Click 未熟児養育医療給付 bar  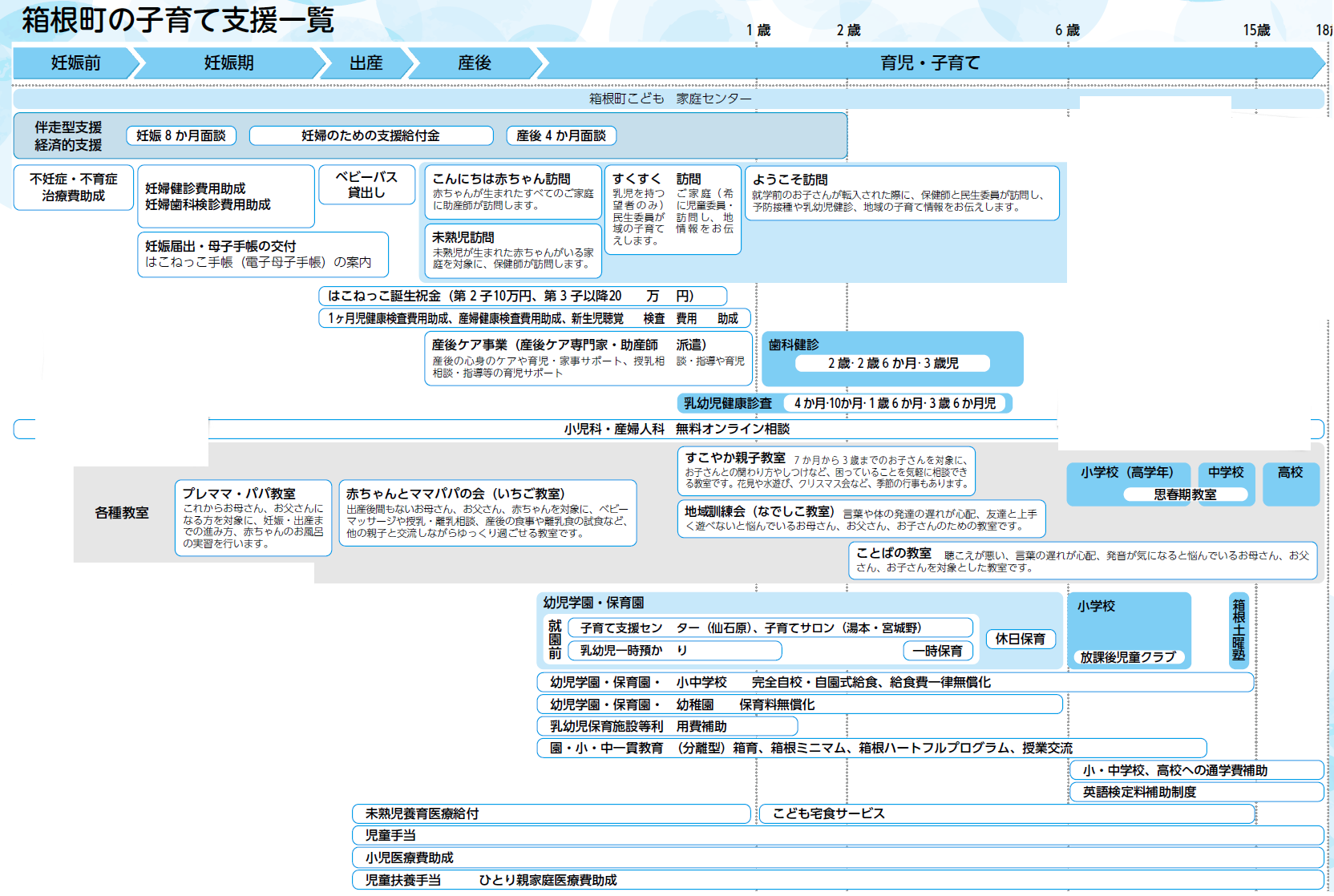click(552, 813)
